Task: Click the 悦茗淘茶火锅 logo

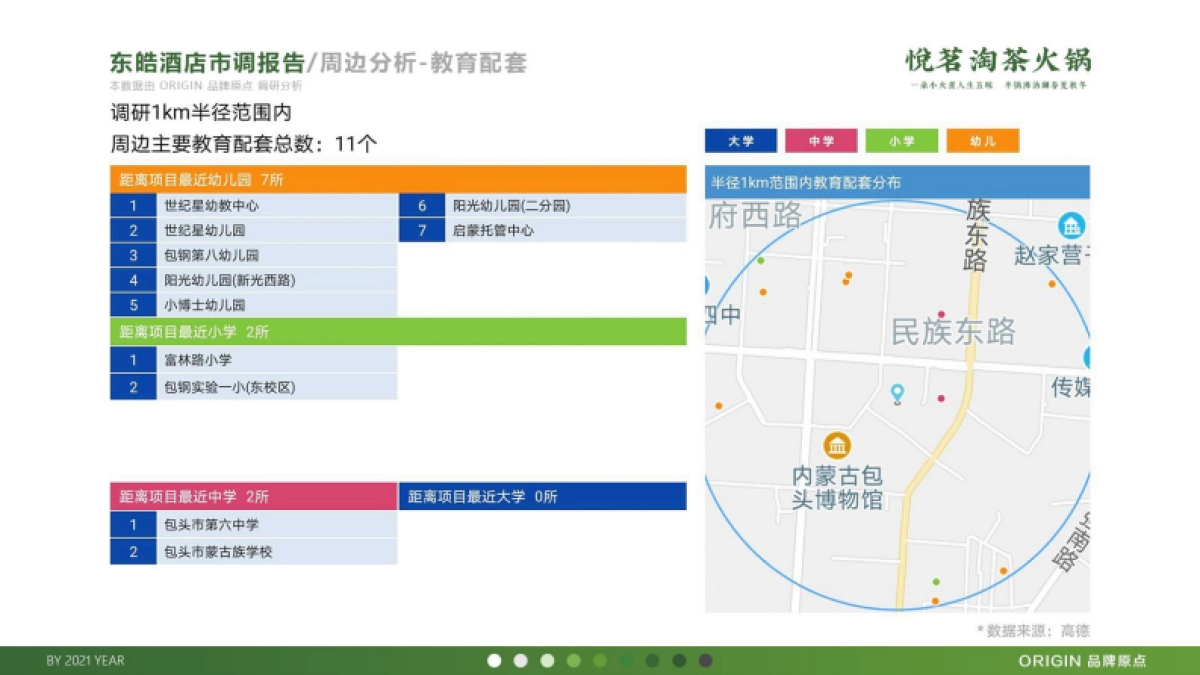Action: tap(997, 62)
